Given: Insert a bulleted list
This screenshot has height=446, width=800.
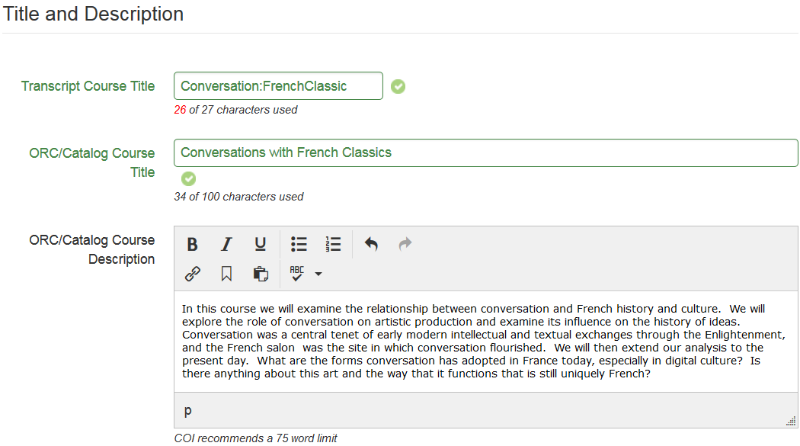Looking at the screenshot, I should tap(299, 244).
